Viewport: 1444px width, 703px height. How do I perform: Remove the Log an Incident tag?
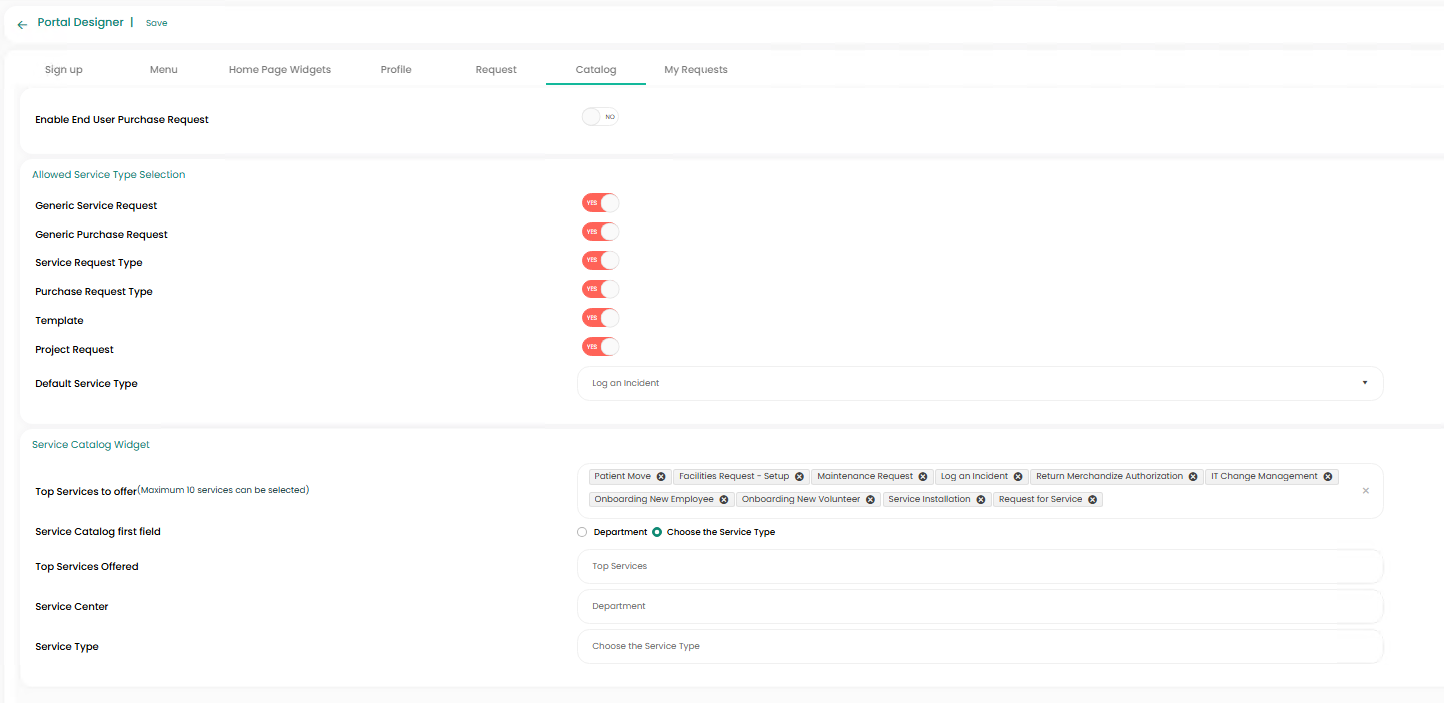pyautogui.click(x=1018, y=477)
